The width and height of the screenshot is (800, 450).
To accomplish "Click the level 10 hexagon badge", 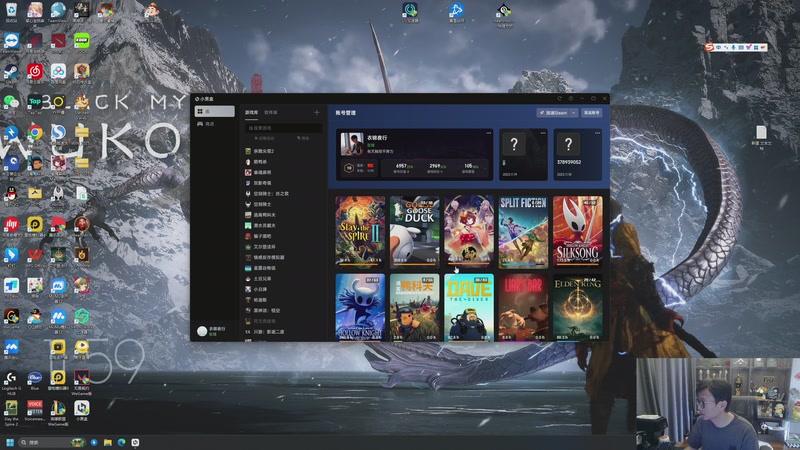I will (x=348, y=168).
